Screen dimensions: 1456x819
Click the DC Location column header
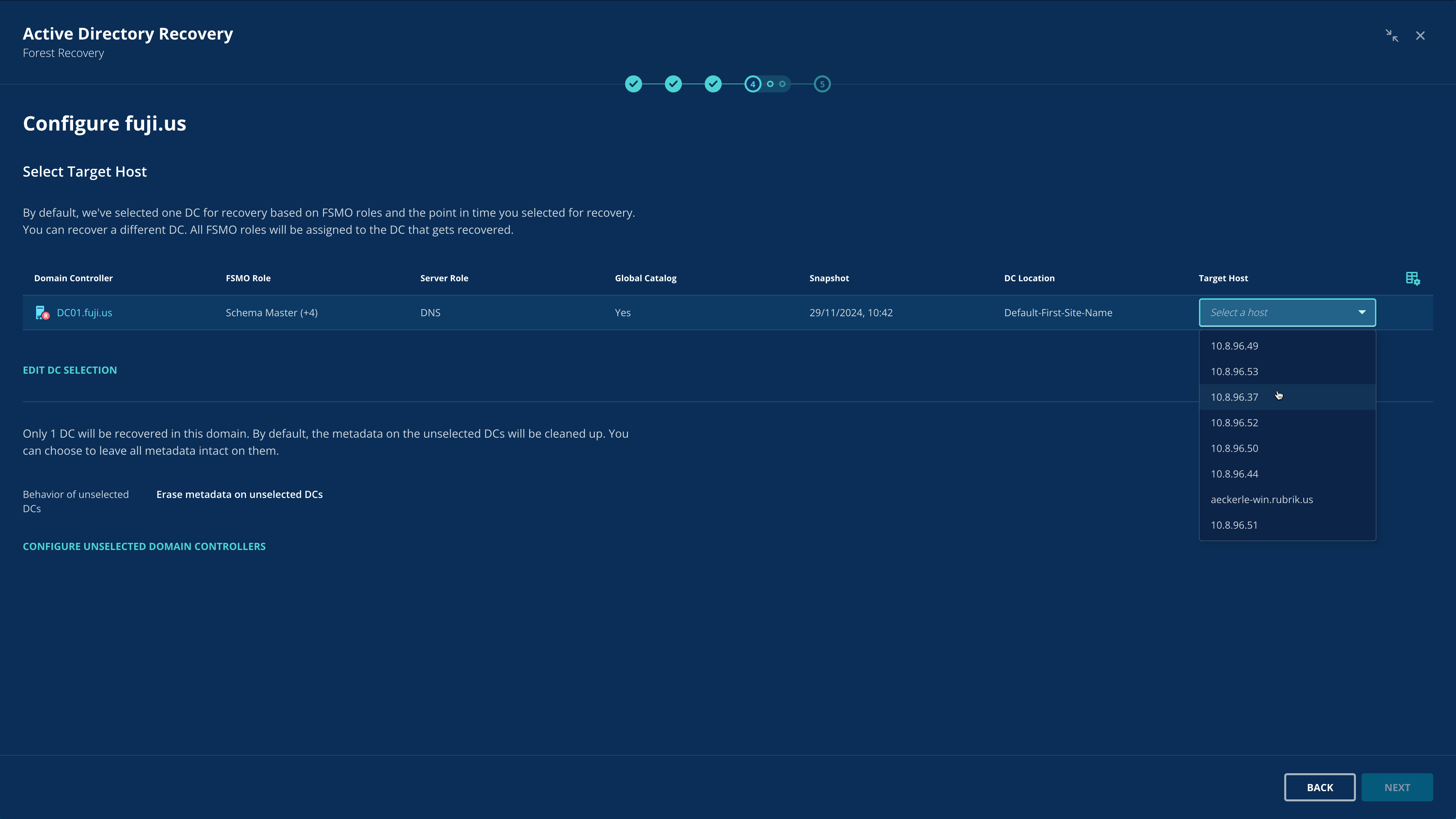pos(1029,278)
